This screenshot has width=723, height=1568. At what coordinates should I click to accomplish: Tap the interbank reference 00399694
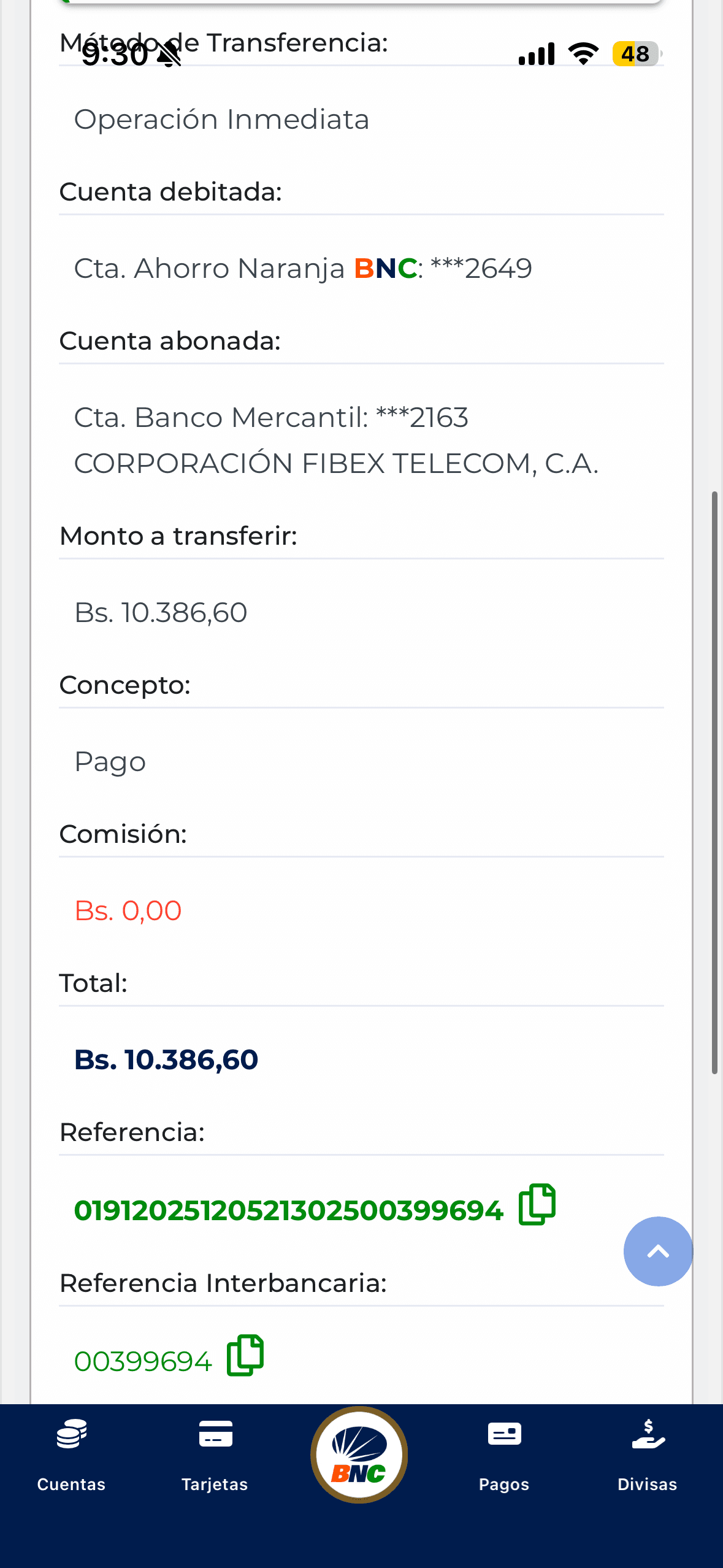tap(143, 1361)
